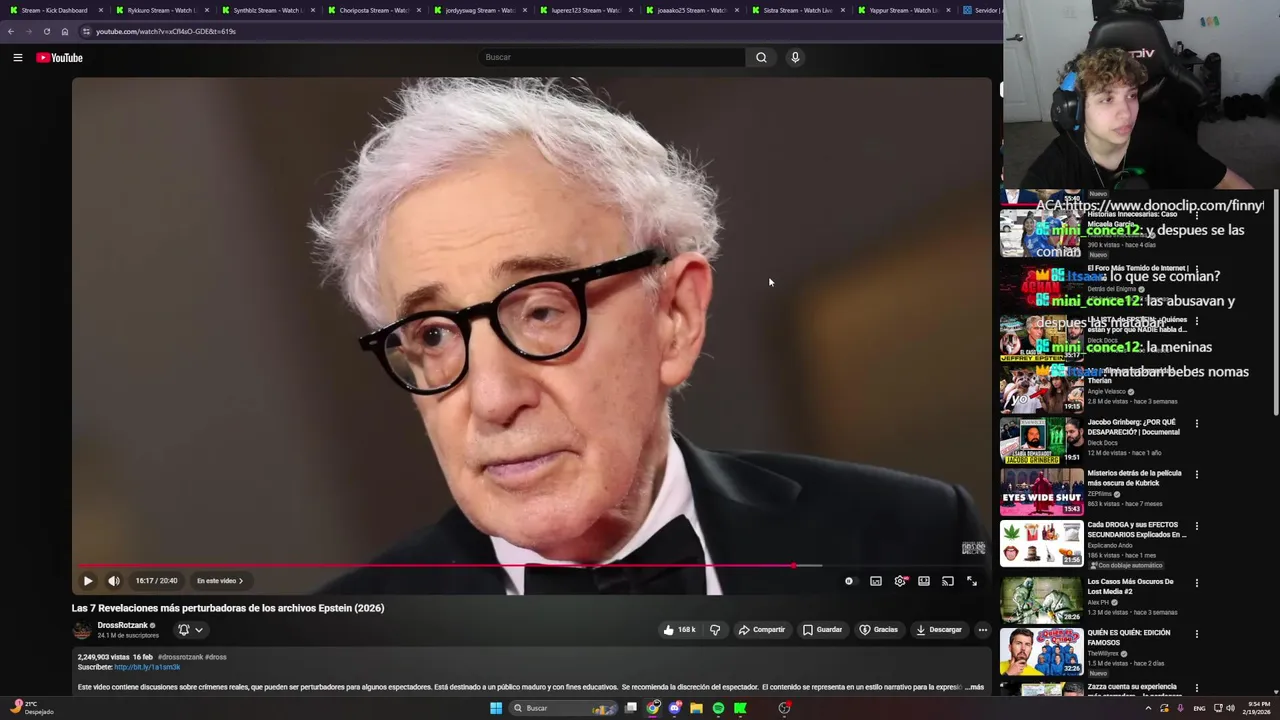Viewport: 1280px width, 720px height.
Task: Switch to the Choriposta Stream tab
Action: pyautogui.click(x=372, y=10)
